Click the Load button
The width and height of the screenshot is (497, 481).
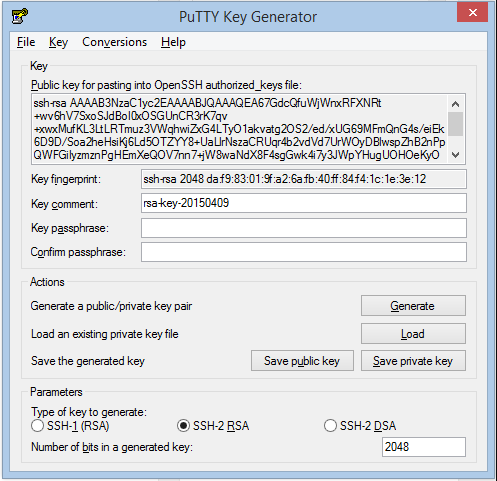tap(413, 333)
